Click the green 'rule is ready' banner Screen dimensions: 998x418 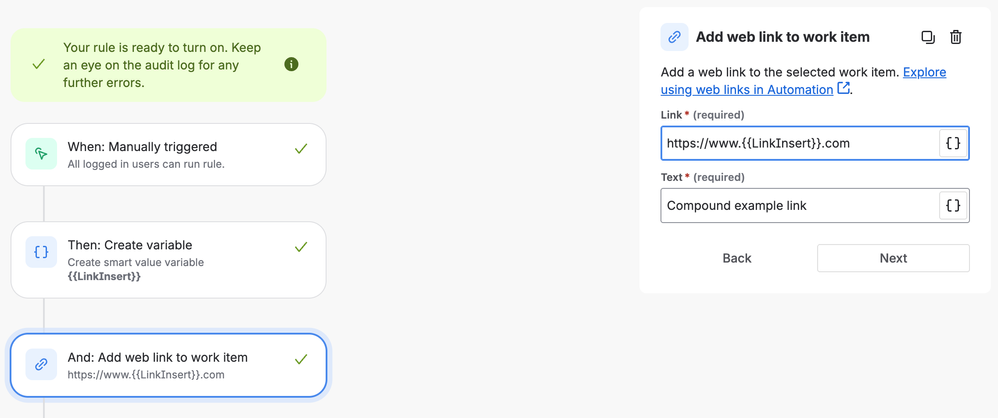click(x=160, y=64)
